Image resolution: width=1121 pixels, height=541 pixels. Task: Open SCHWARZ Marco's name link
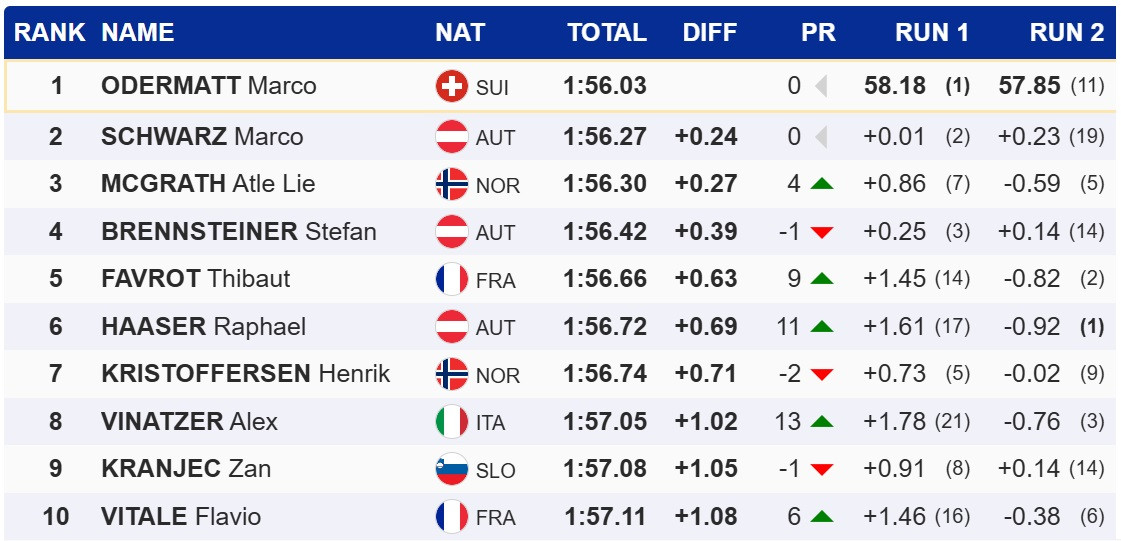click(202, 136)
